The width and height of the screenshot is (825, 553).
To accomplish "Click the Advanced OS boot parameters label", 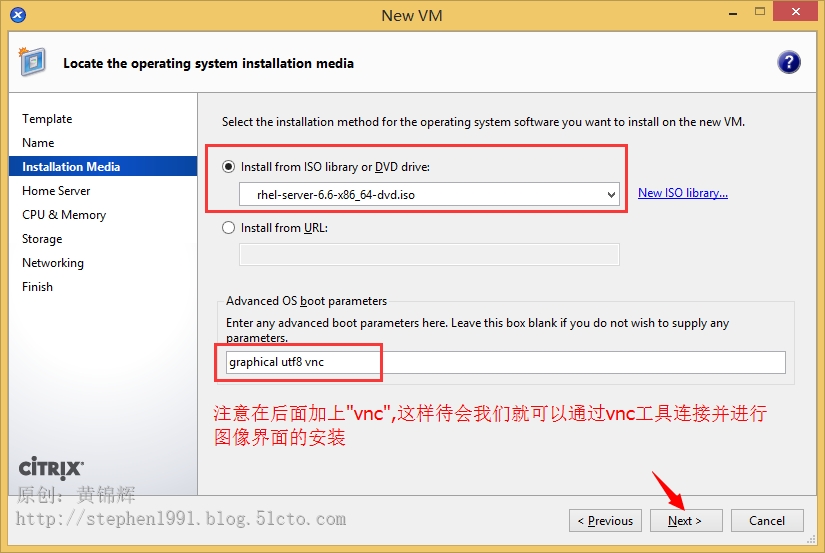I will click(x=306, y=301).
